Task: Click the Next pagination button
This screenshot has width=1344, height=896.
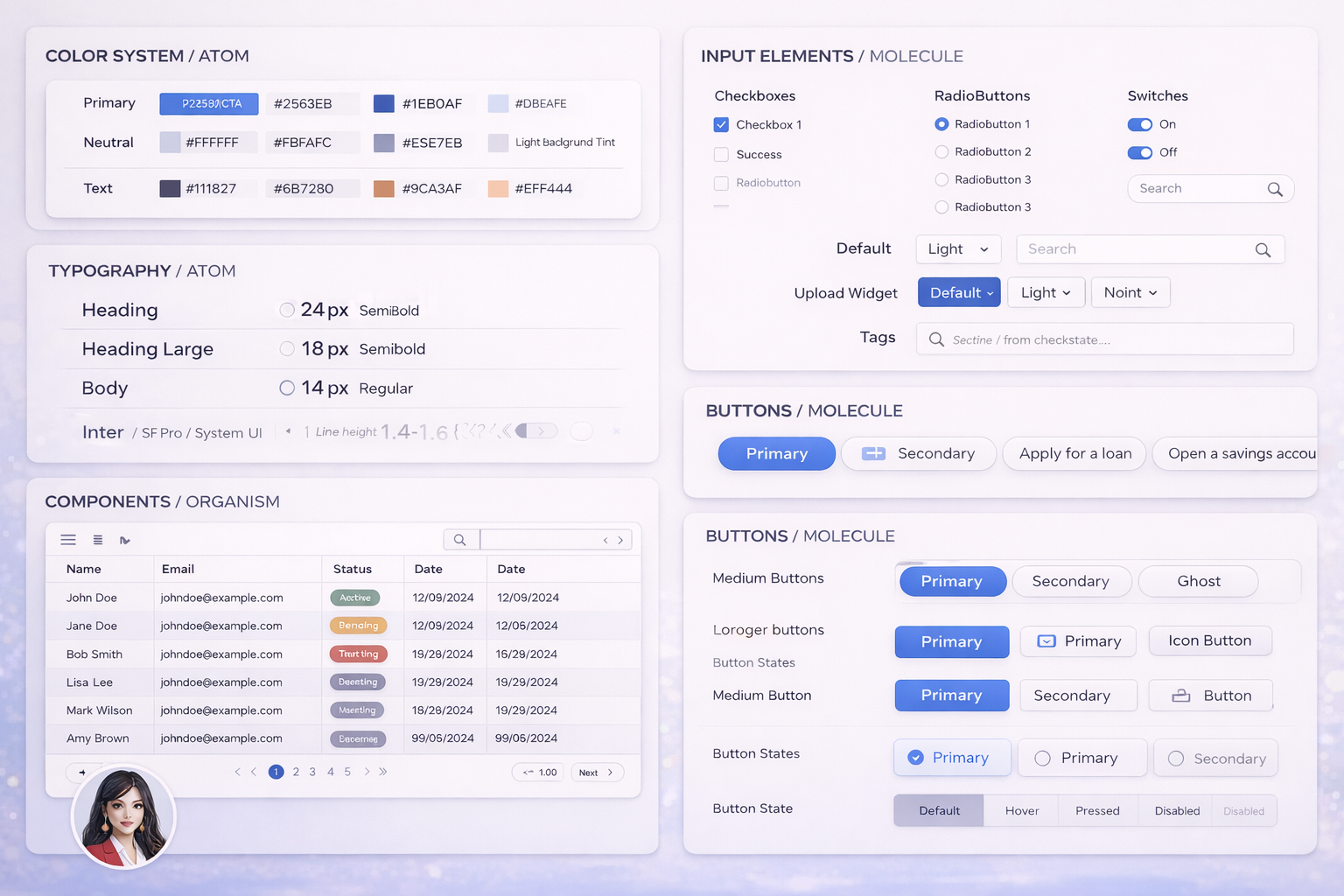Action: [x=598, y=772]
